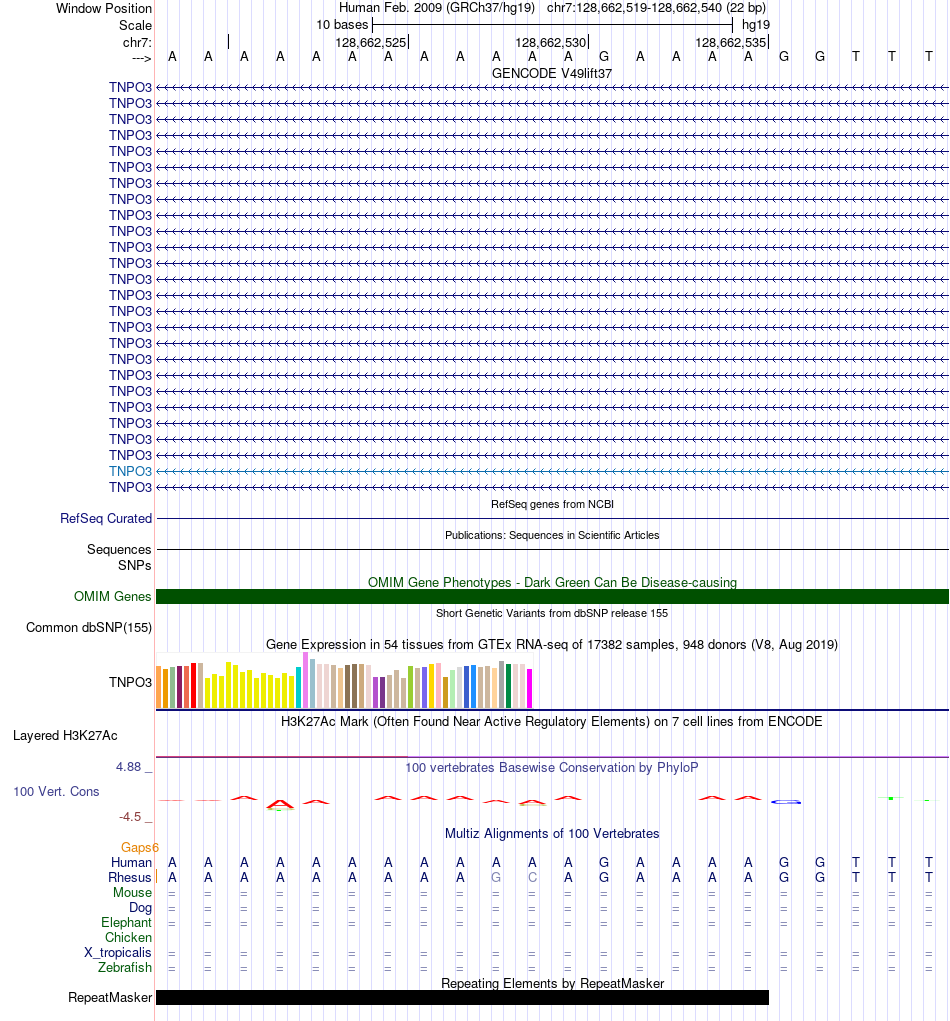Image resolution: width=950 pixels, height=1021 pixels.
Task: Click the Layered H3K27Ac label
Action: (65, 736)
